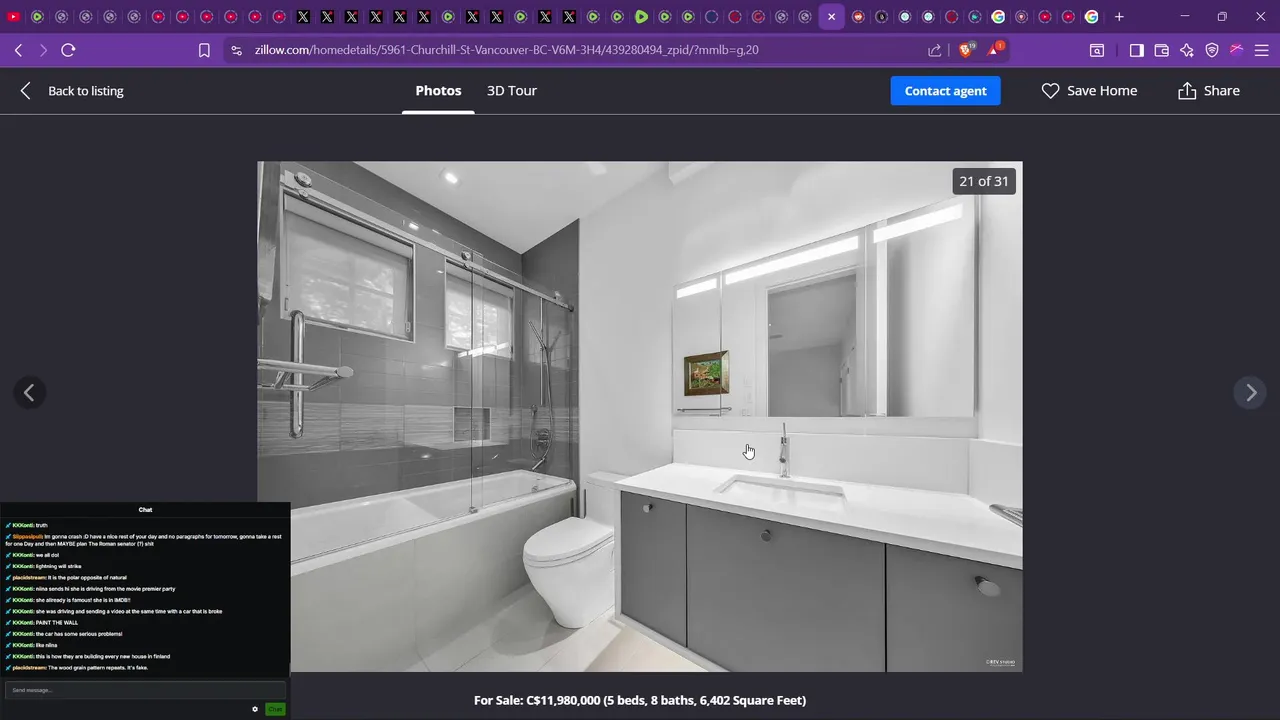1280x720 pixels.
Task: Open the Leo AI sparkle icon
Action: (1187, 50)
